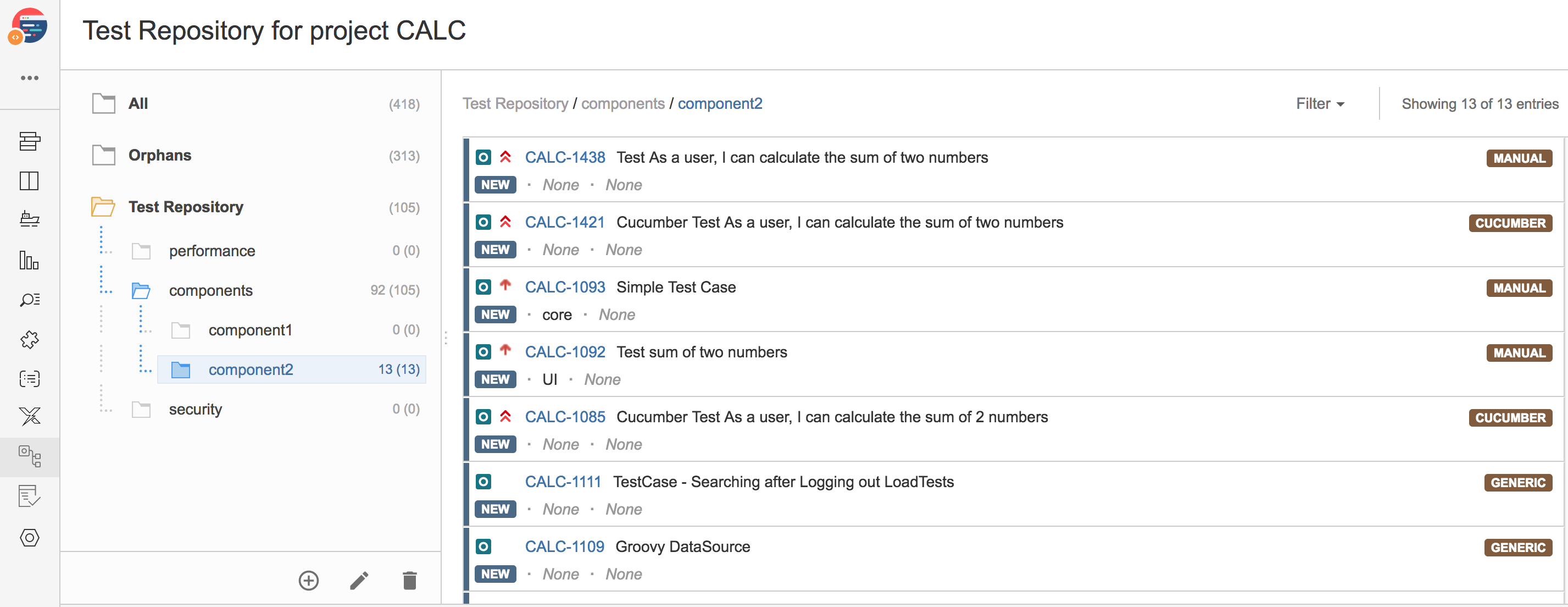This screenshot has width=1568, height=607.
Task: Open issue CALC-1438
Action: click(565, 157)
